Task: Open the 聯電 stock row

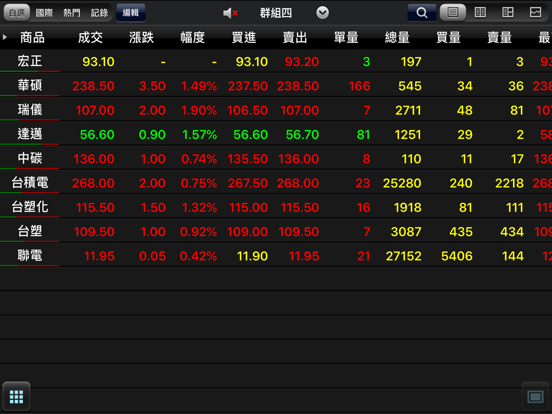Action: coord(276,255)
